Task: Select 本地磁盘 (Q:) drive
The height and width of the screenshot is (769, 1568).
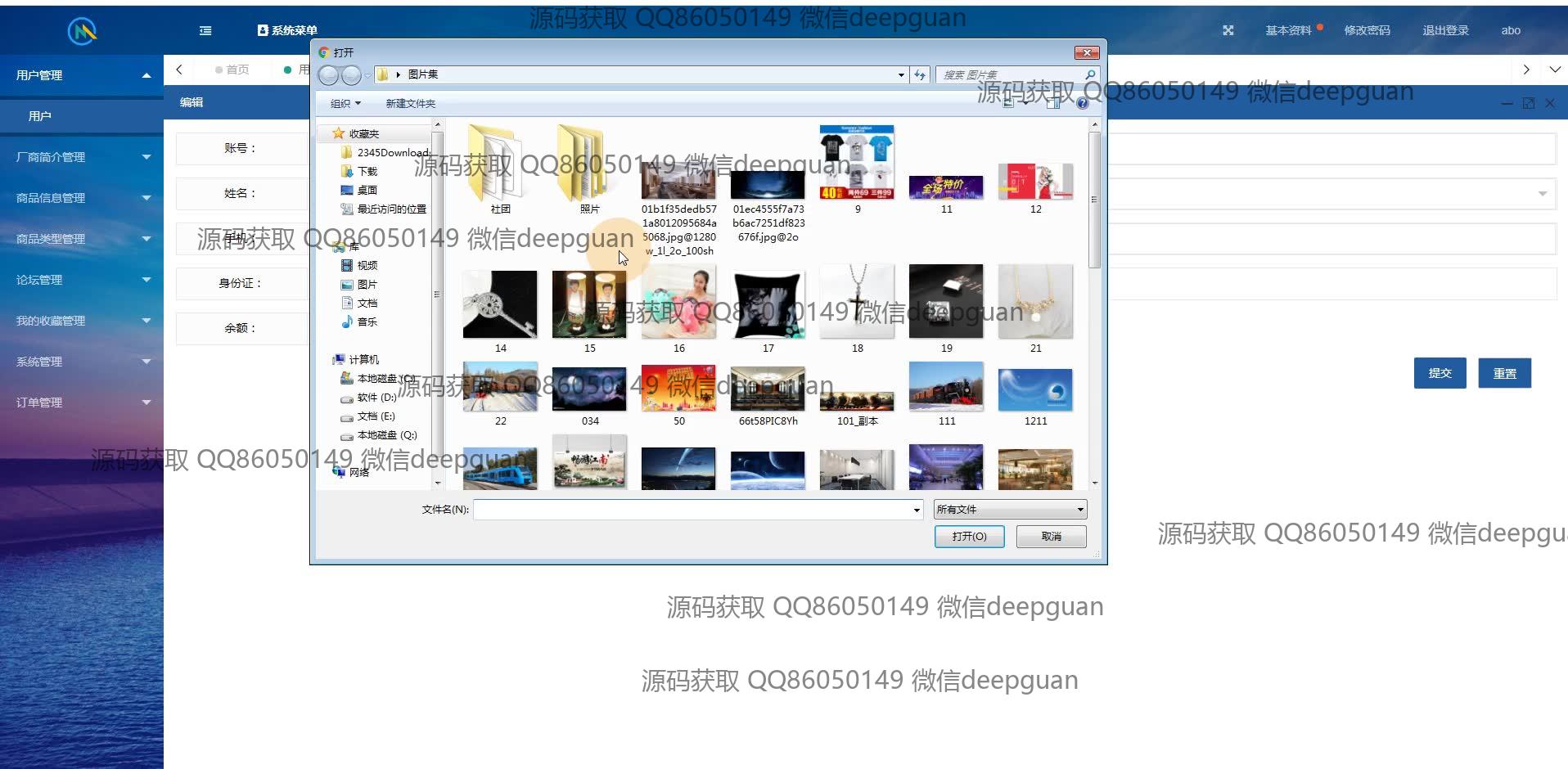Action: [386, 435]
